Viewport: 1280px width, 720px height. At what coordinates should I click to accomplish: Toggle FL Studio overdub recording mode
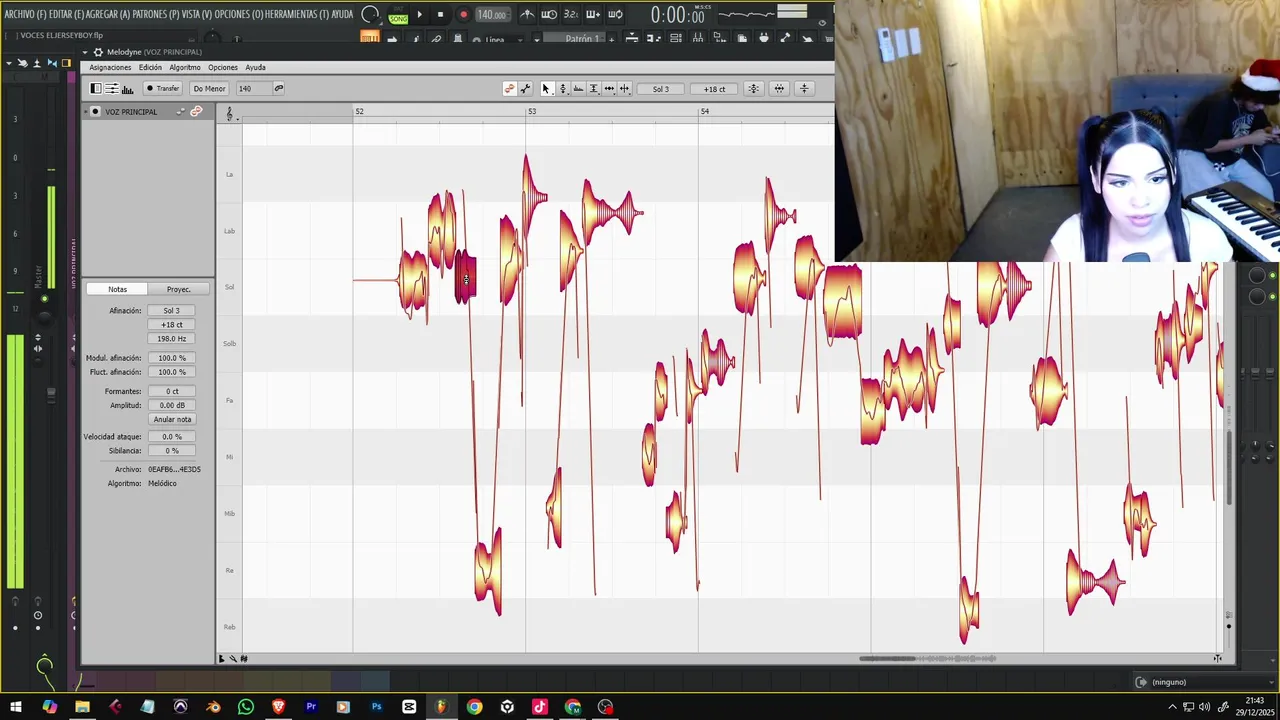coord(593,14)
